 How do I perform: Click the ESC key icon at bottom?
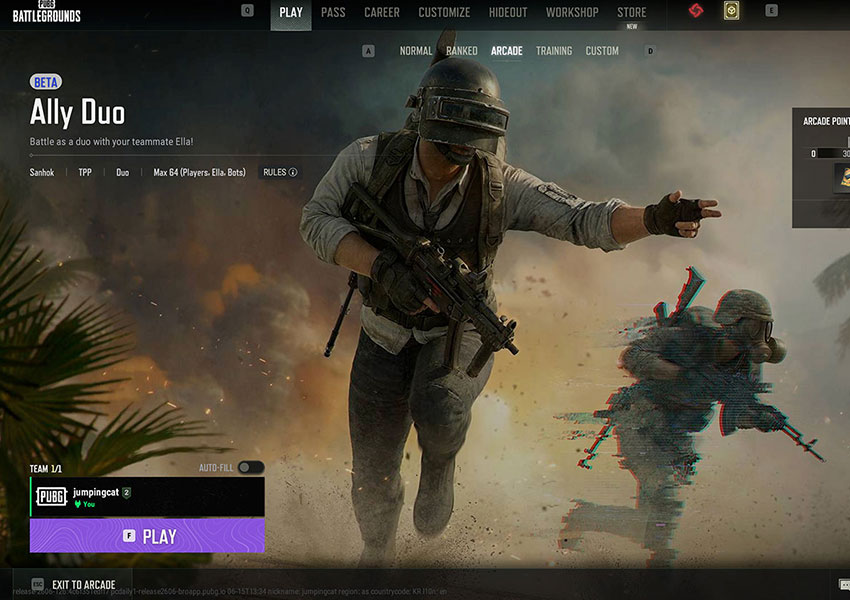37,584
